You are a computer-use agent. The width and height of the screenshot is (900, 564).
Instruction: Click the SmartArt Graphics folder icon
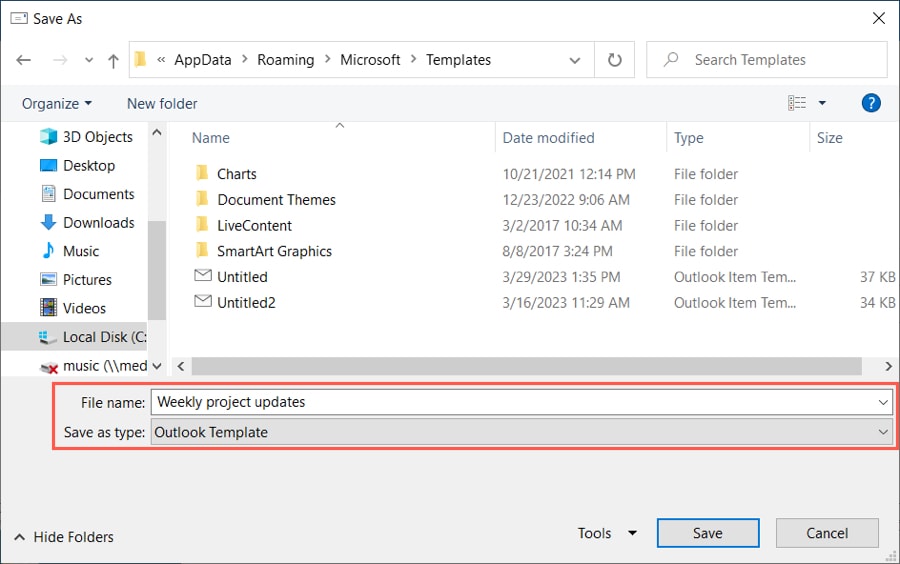202,250
